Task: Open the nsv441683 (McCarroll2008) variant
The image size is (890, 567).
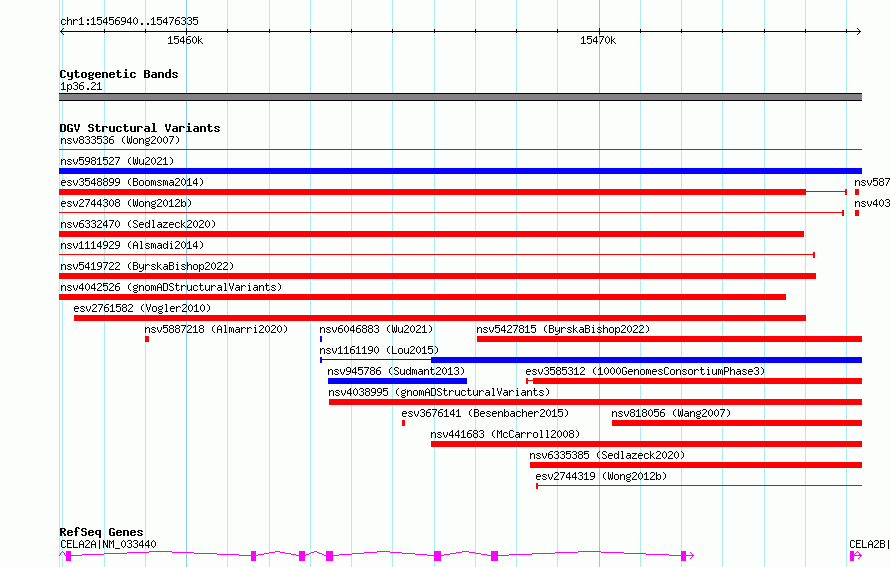Action: [505, 434]
